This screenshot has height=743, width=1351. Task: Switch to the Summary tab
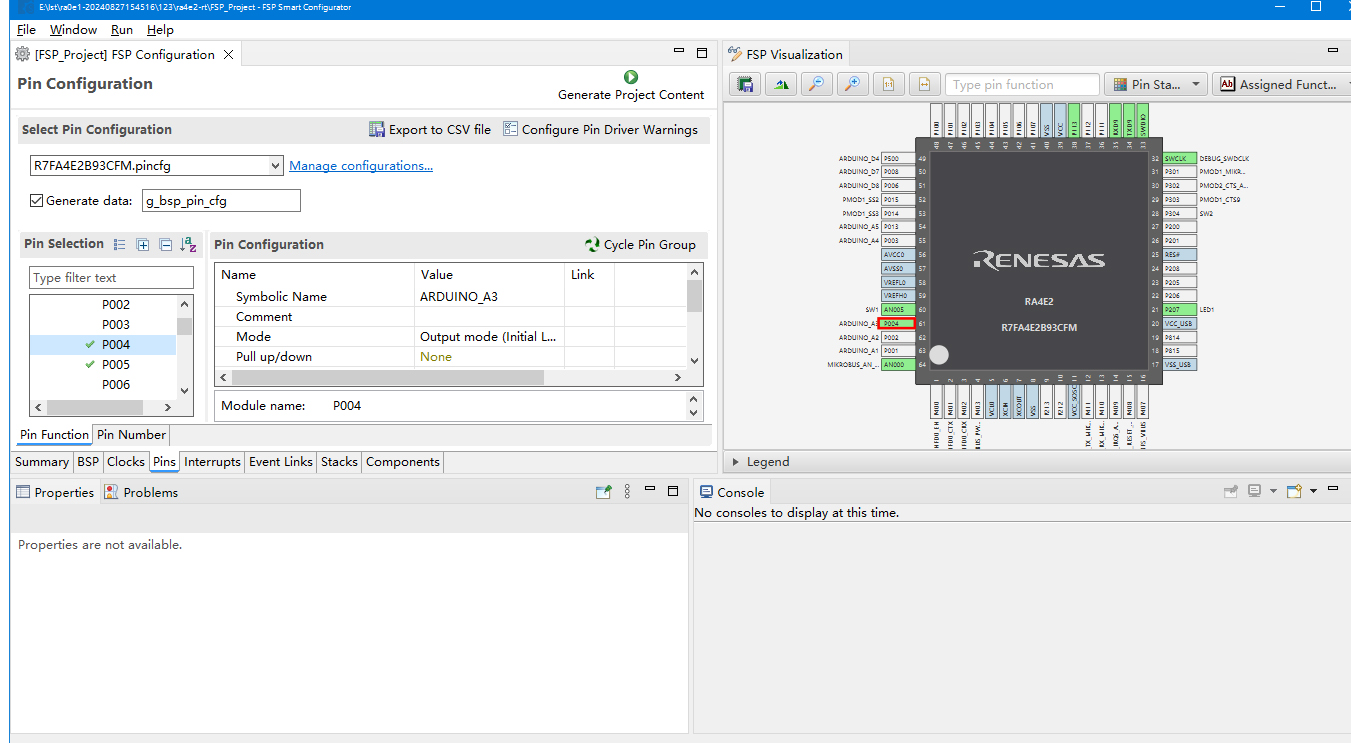click(42, 462)
